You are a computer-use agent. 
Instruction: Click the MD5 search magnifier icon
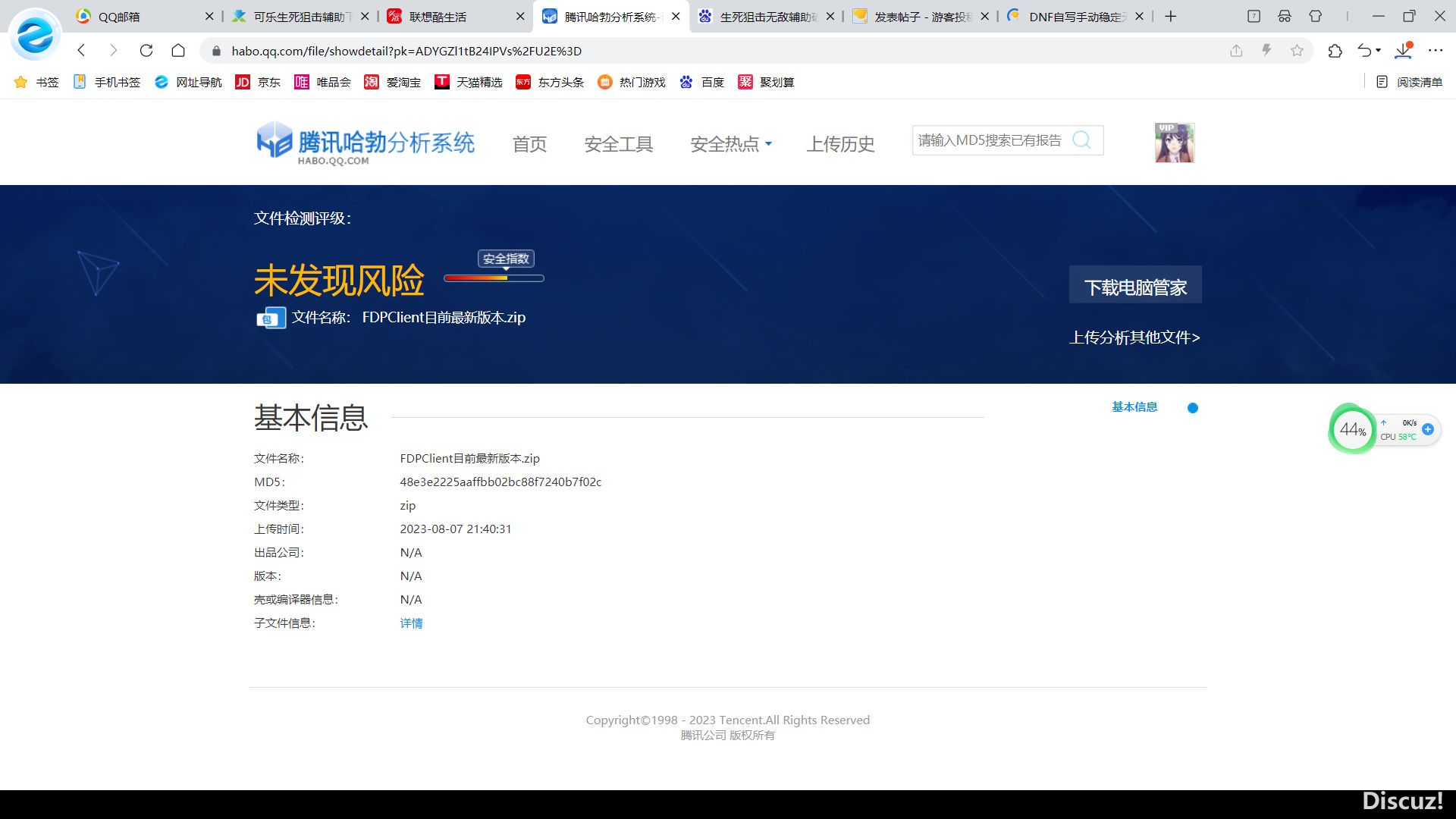point(1082,140)
